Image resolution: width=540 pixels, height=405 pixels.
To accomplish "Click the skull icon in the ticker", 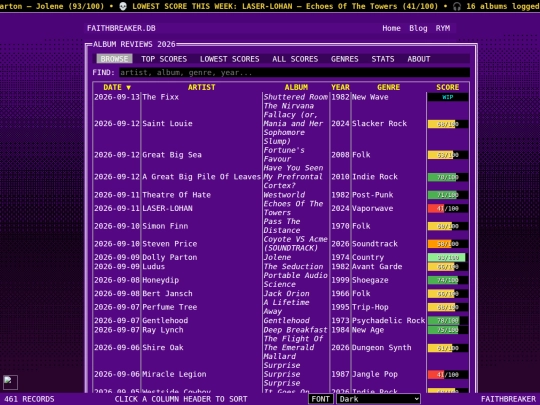I will click(x=123, y=6).
